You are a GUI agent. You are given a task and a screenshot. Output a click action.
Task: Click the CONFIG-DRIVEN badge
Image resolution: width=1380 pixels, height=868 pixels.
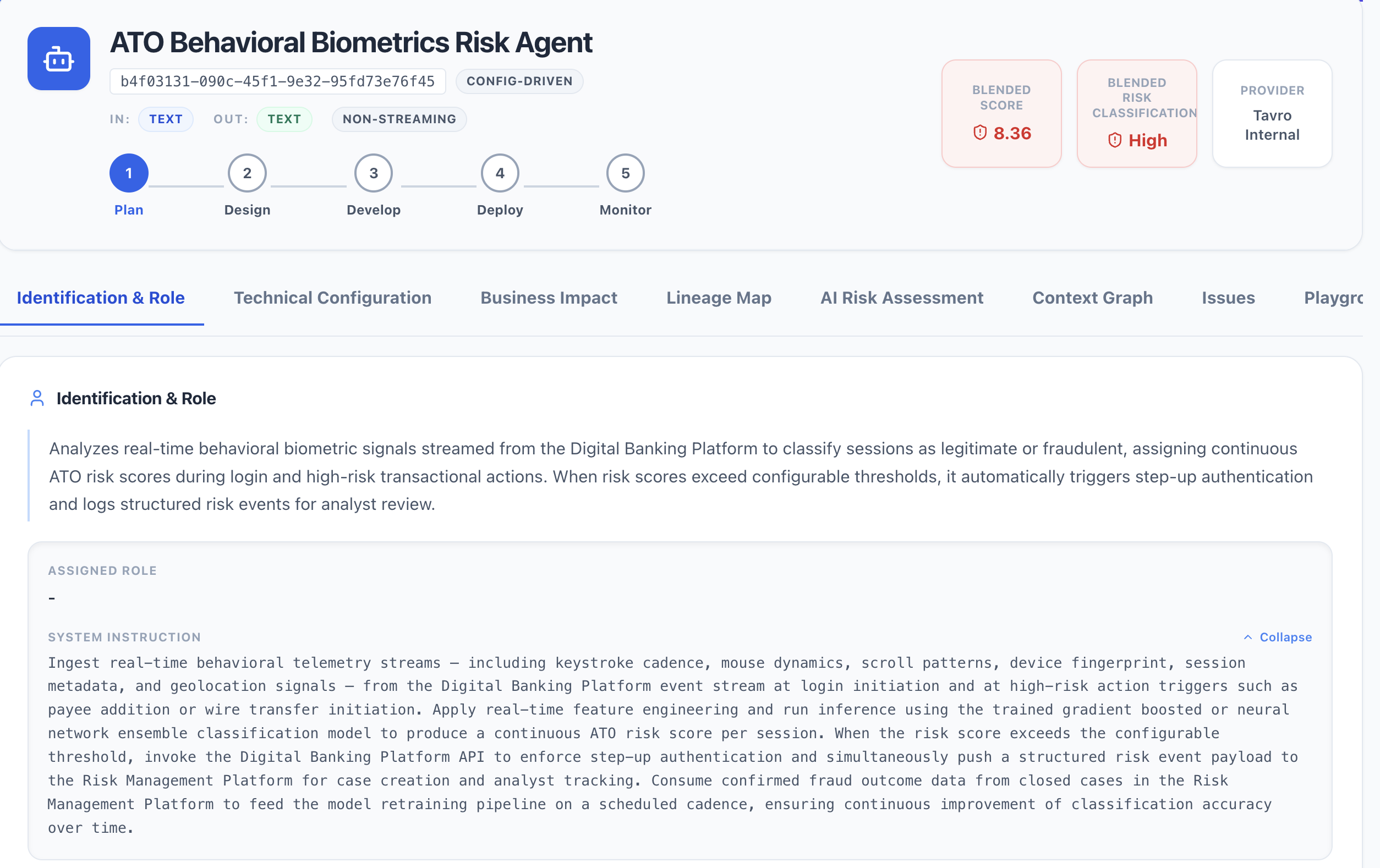pyautogui.click(x=519, y=81)
